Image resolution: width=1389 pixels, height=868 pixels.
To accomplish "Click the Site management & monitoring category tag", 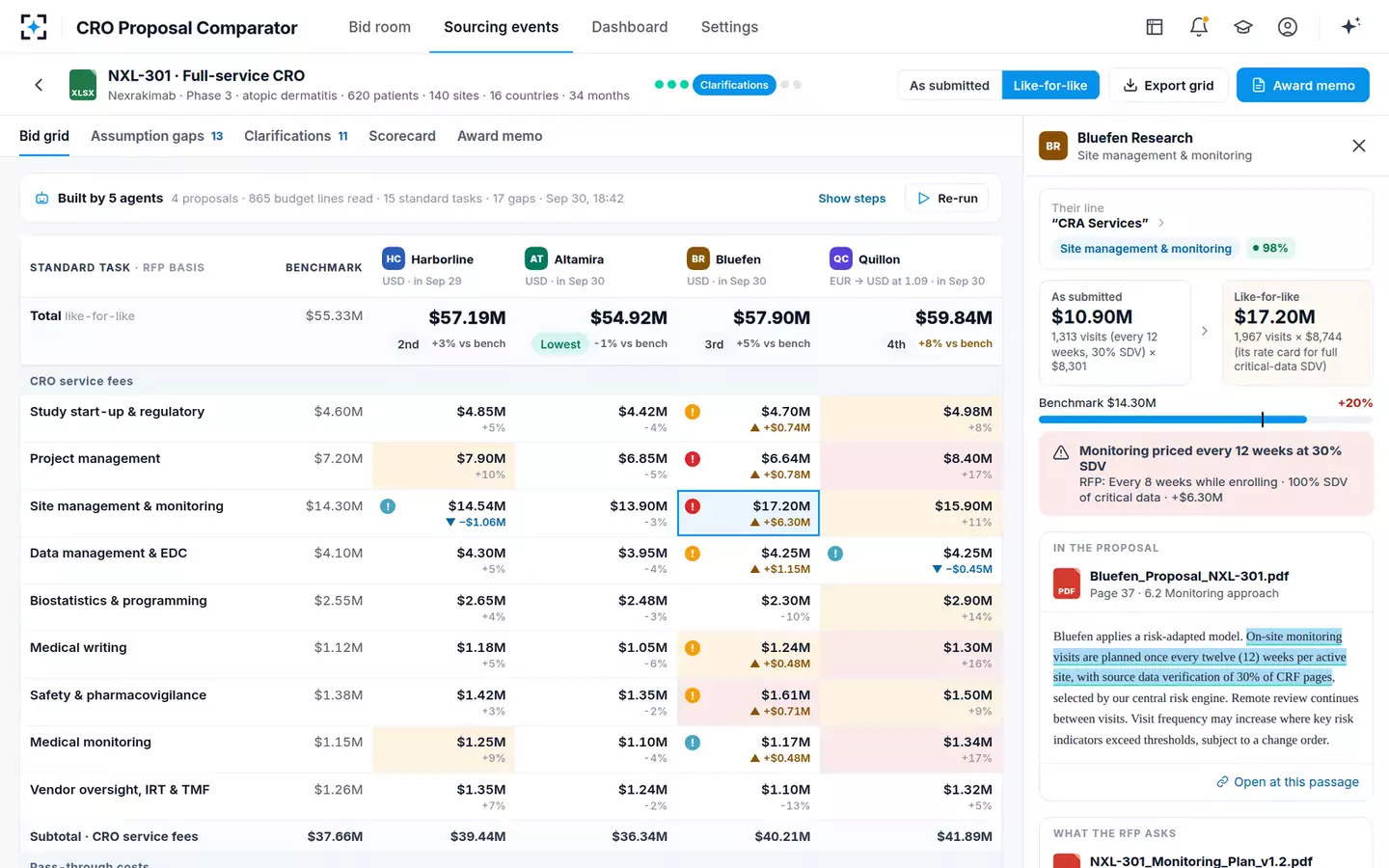I will click(x=1145, y=249).
